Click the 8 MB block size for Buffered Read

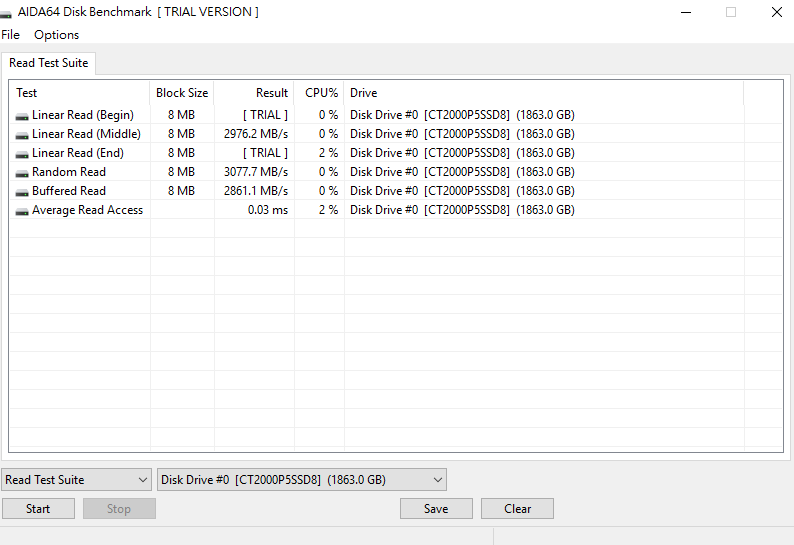(x=181, y=191)
